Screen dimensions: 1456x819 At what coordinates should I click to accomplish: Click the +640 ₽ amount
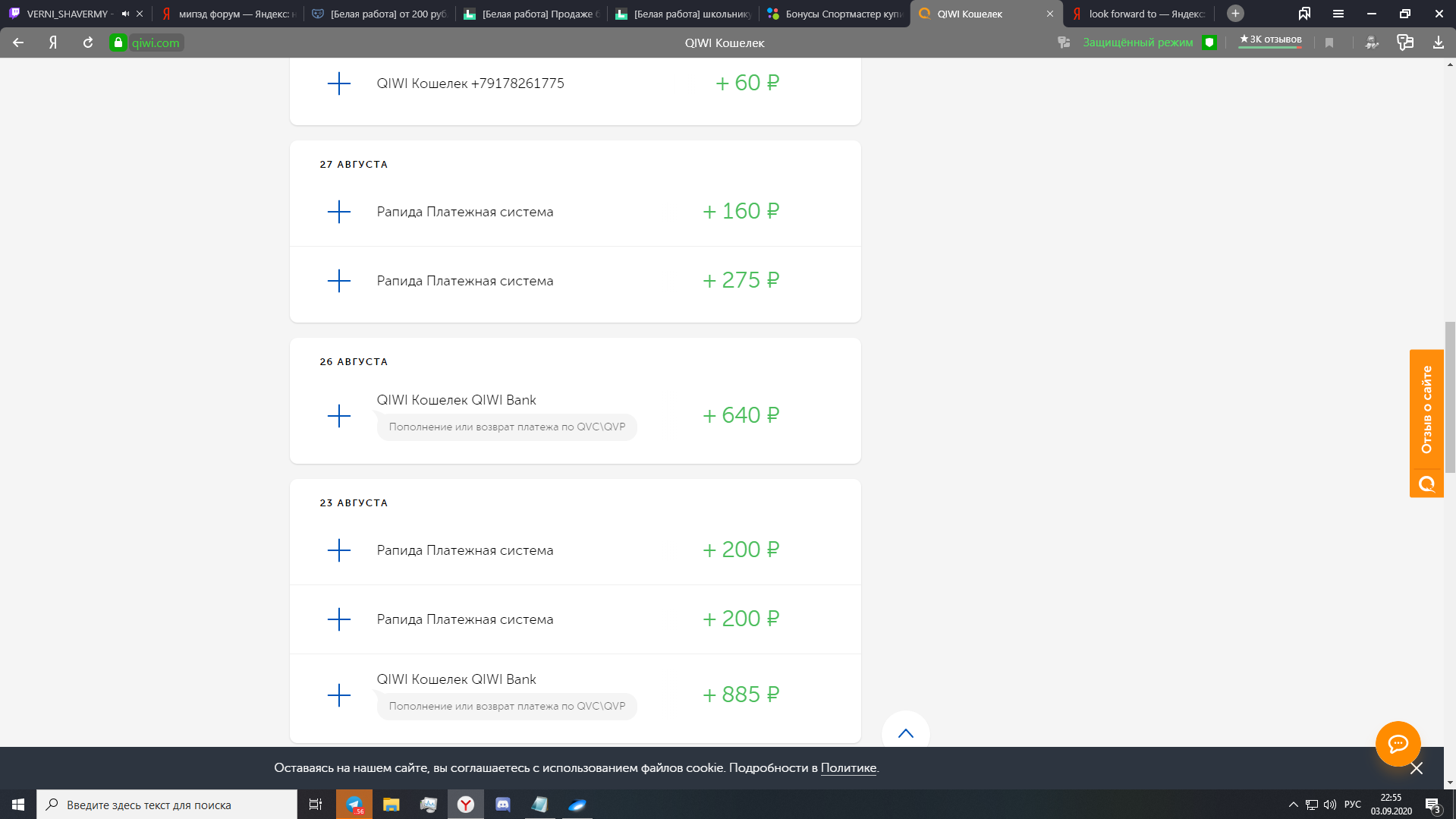pyautogui.click(x=741, y=415)
